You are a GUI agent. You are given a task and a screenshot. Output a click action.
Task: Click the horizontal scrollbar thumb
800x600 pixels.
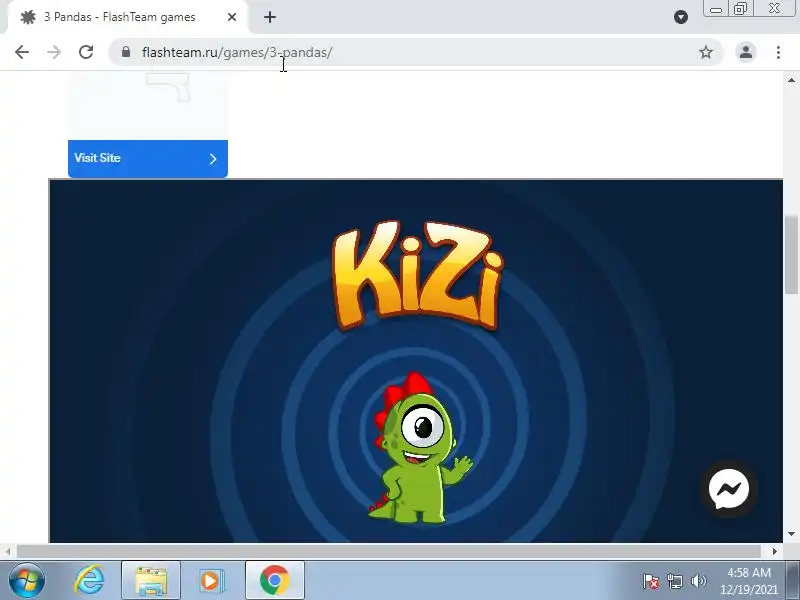[389, 551]
